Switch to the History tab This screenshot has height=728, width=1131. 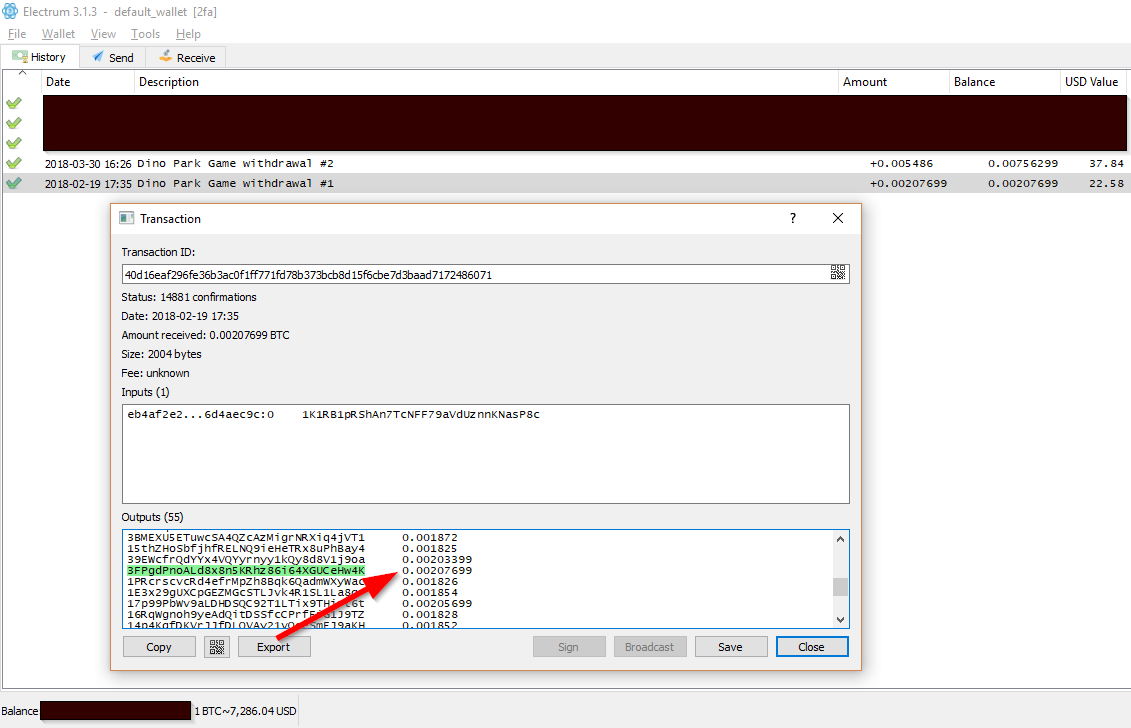(x=40, y=57)
